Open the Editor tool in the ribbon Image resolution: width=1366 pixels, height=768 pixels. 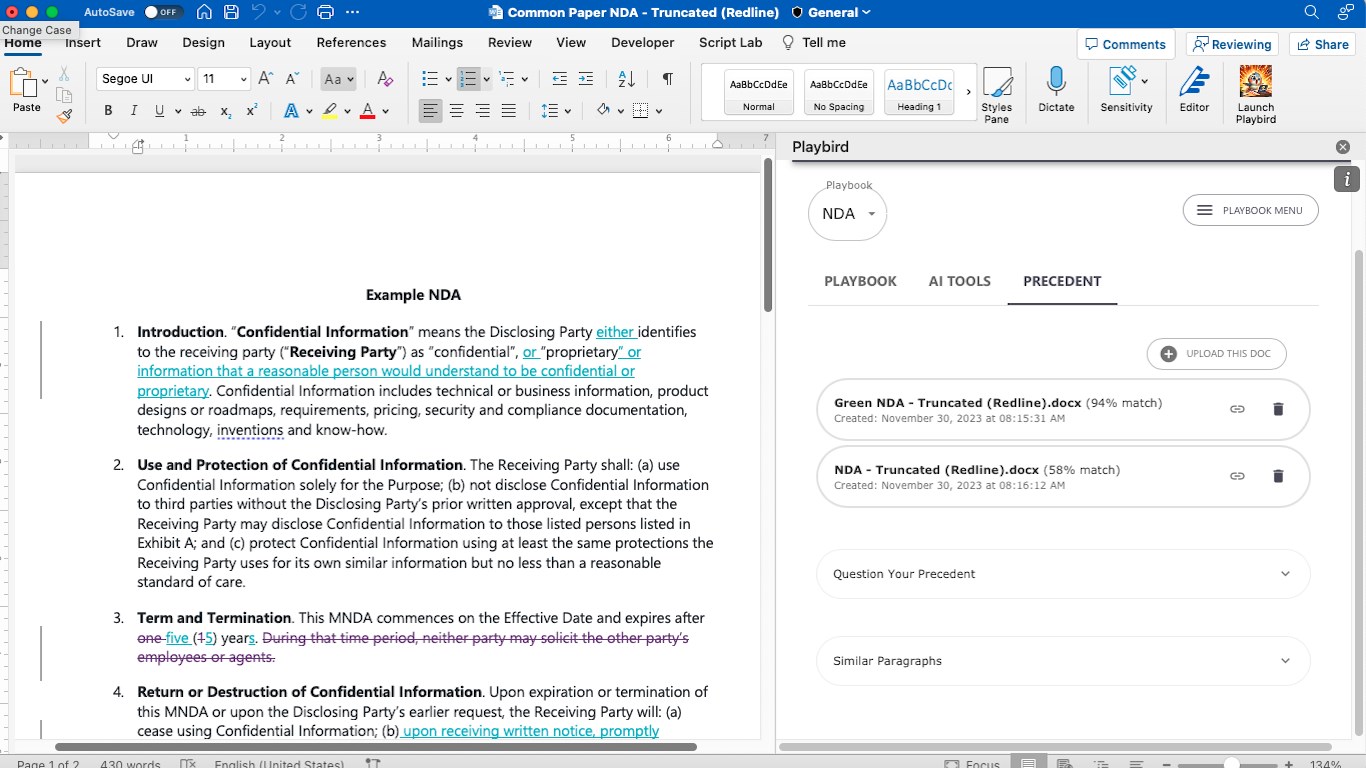[x=1194, y=90]
